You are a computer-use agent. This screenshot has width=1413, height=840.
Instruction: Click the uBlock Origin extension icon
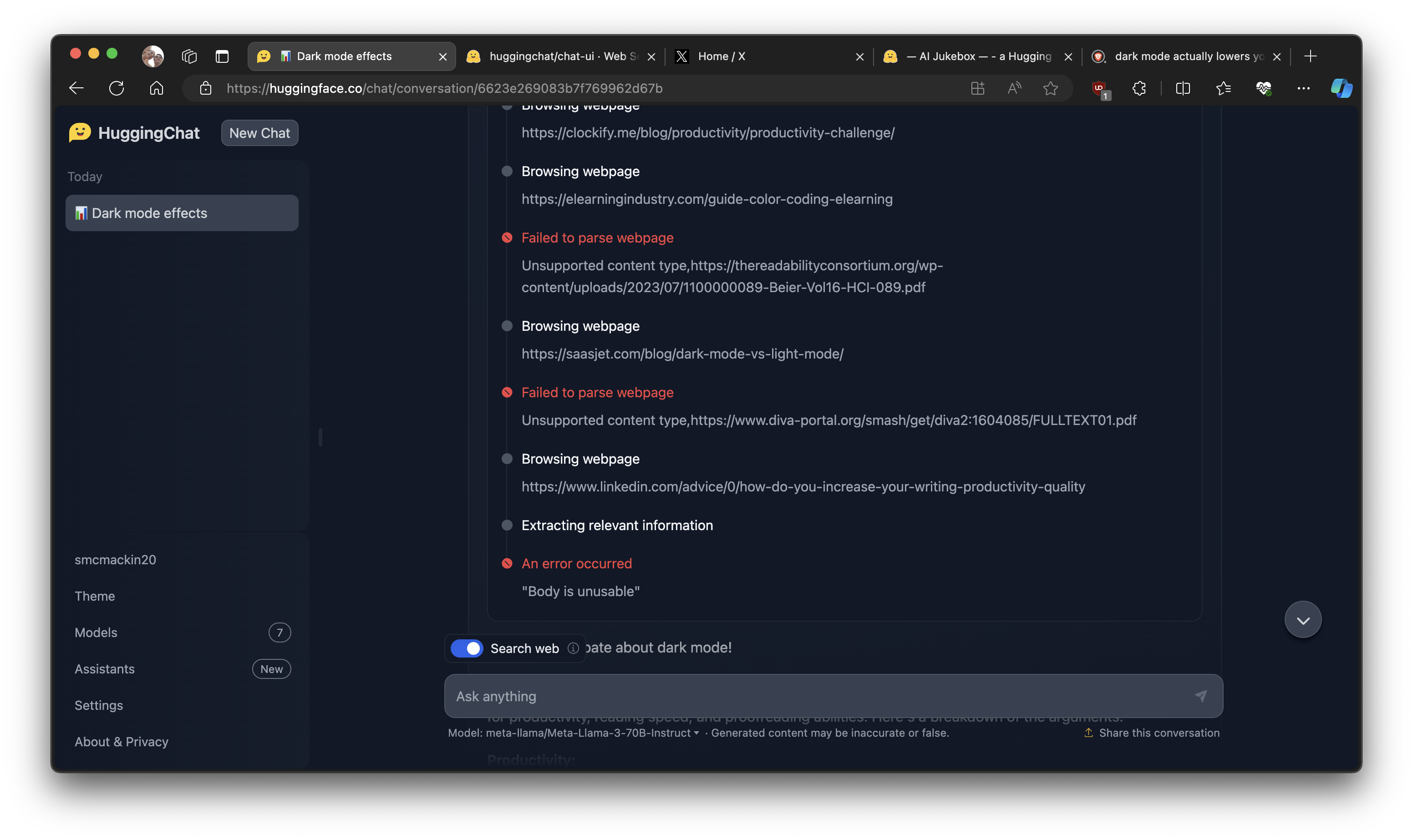[1099, 88]
